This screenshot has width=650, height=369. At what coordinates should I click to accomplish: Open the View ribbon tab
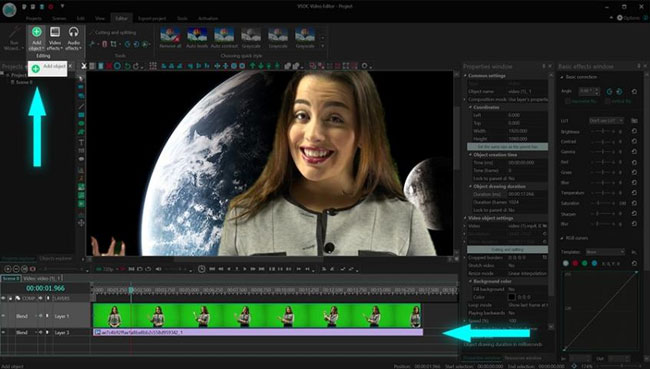(x=100, y=18)
